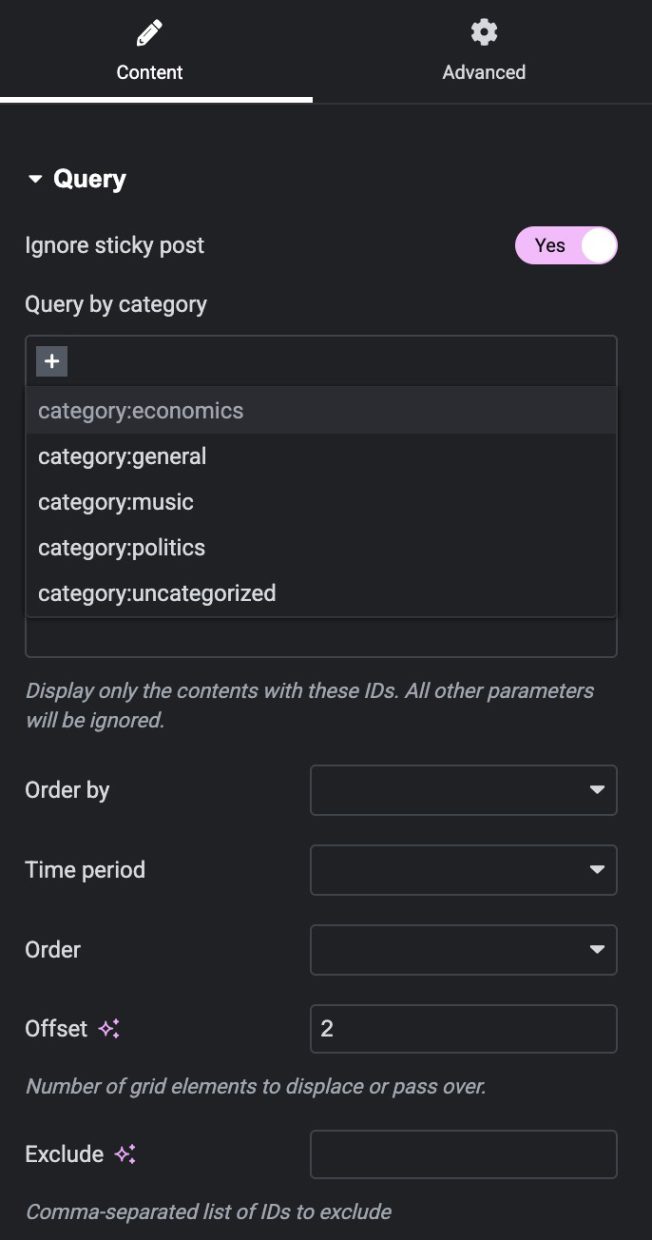Click the plus icon in category field
652x1240 pixels.
[52, 361]
